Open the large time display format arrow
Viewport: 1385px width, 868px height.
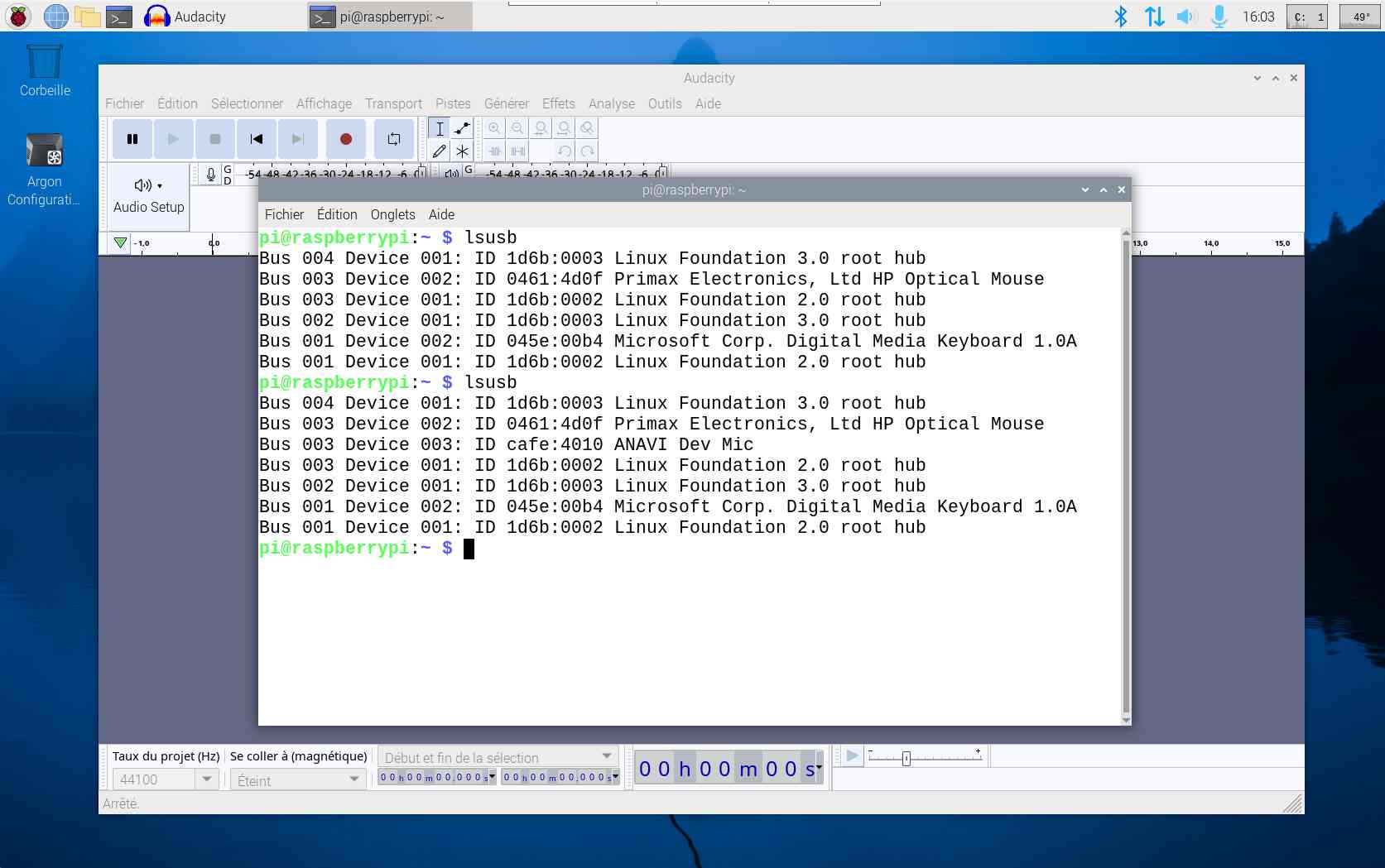click(x=819, y=768)
